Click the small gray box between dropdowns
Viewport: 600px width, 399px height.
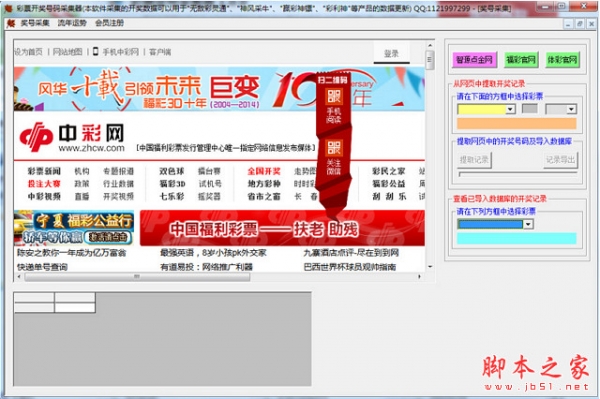(x=530, y=109)
